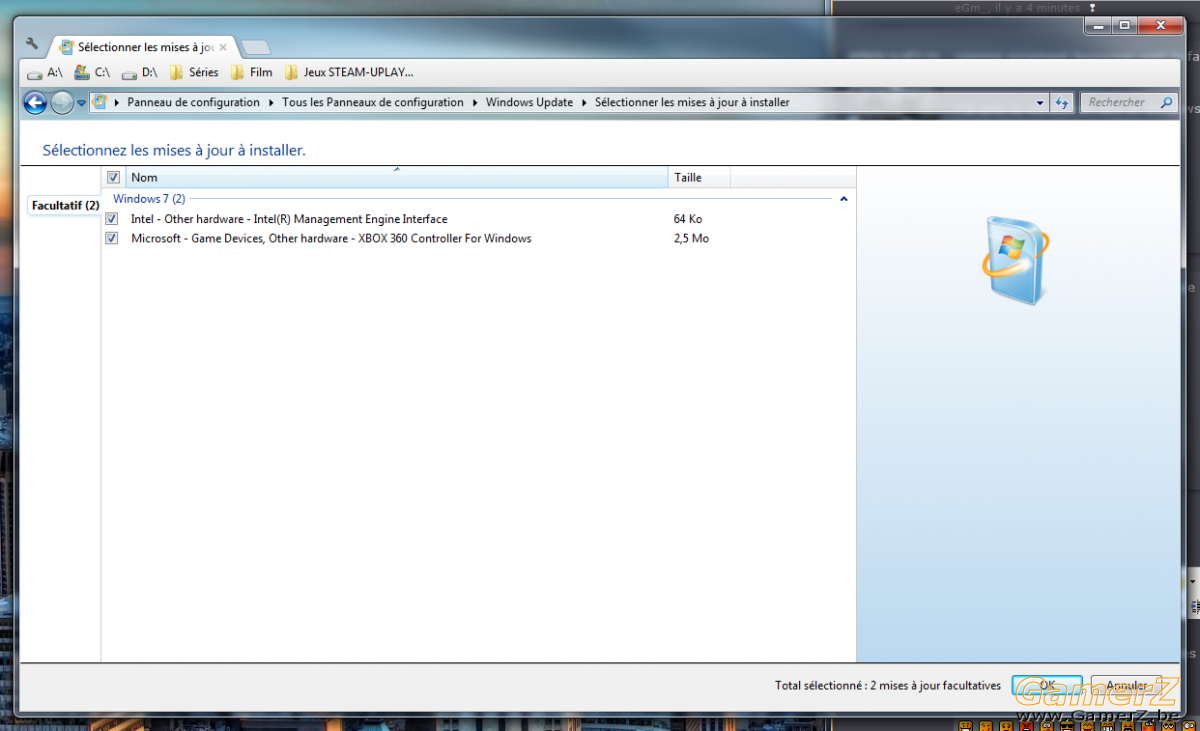Cancel with the Annuler button

coord(1126,686)
